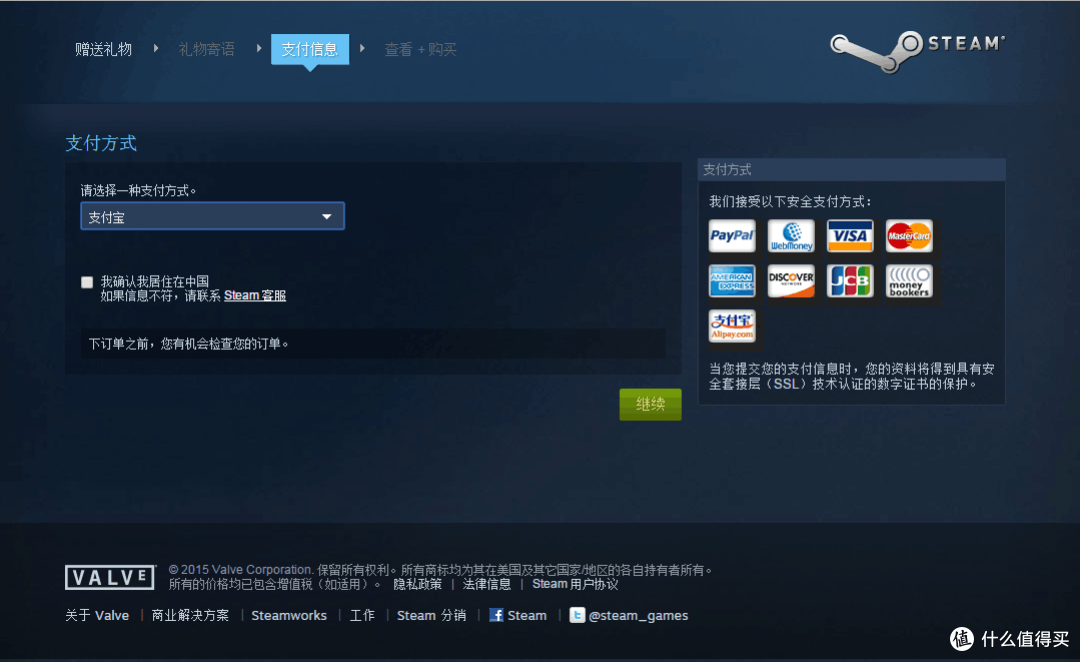The width and height of the screenshot is (1080, 662).
Task: Click the 支付方式 side panel header
Action: [851, 169]
